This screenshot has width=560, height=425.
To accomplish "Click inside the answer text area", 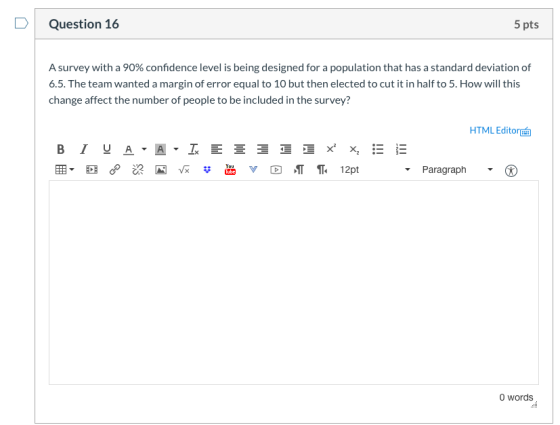I will [294, 282].
